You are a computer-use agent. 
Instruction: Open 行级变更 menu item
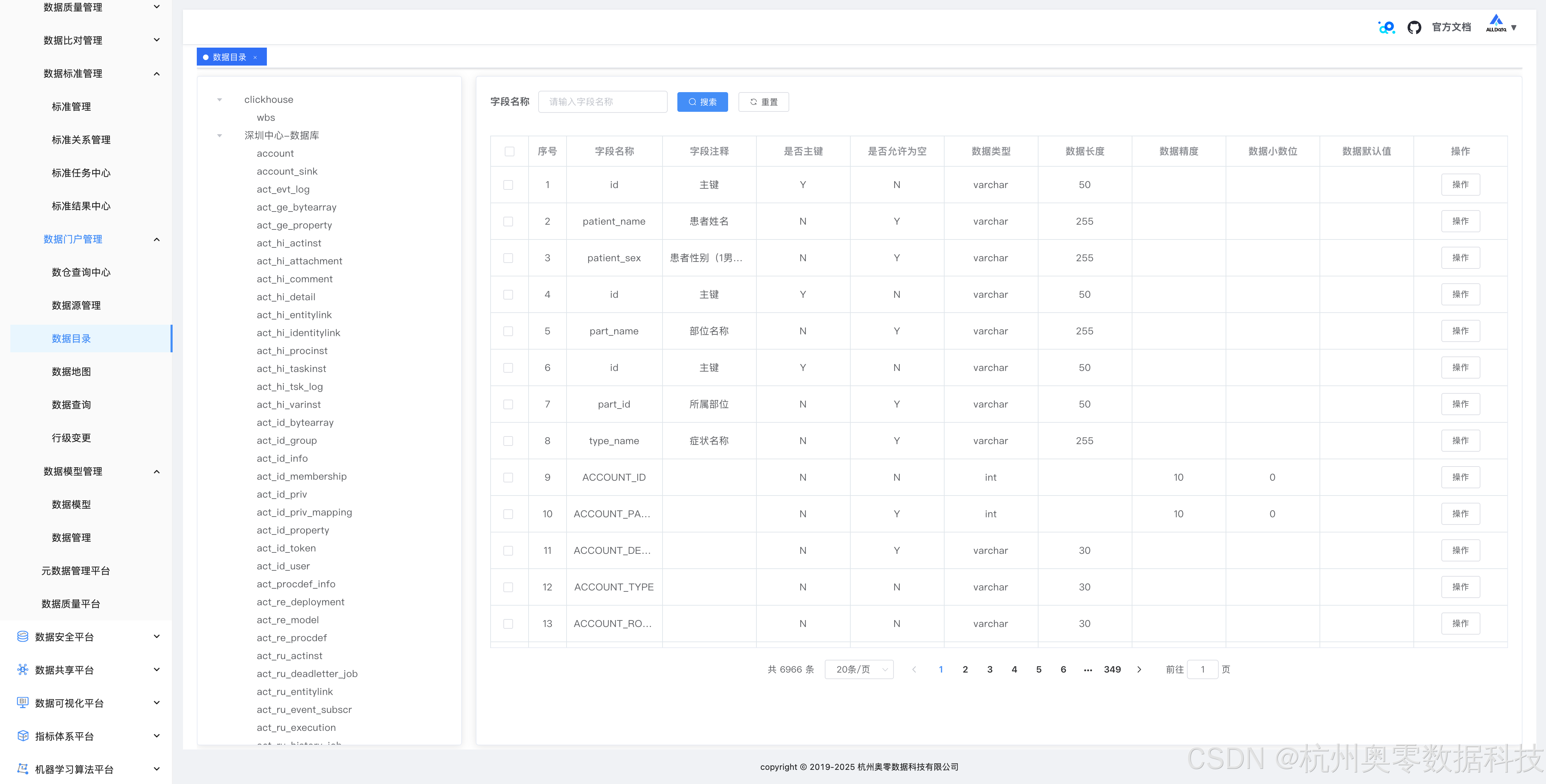click(71, 438)
